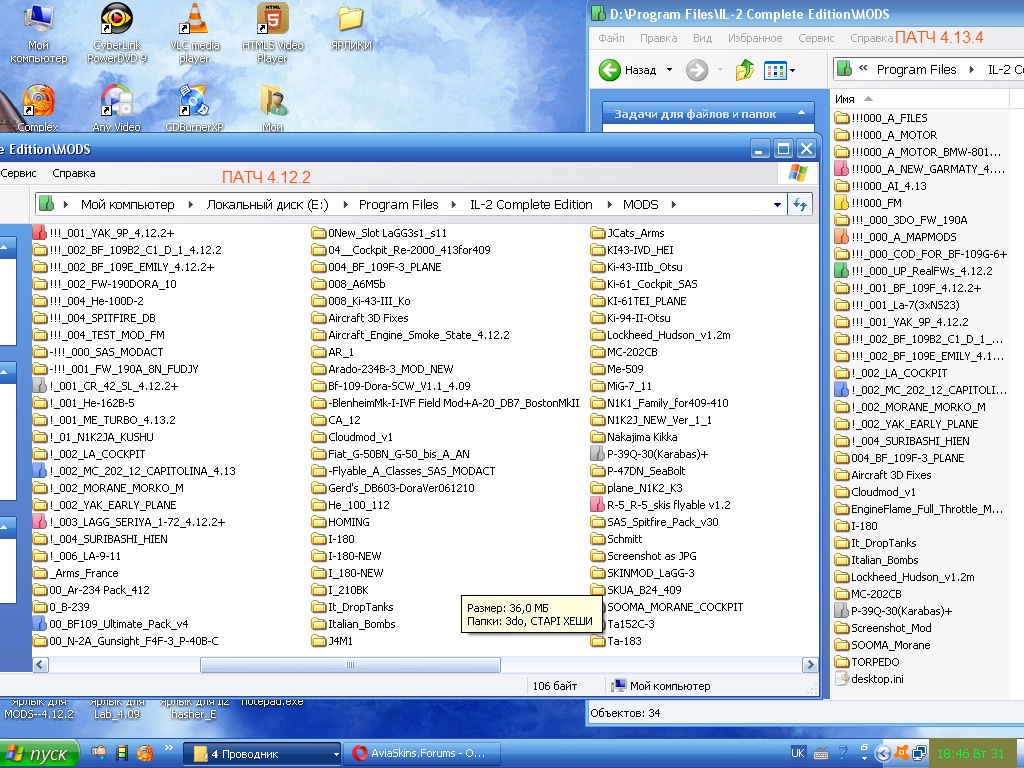The width and height of the screenshot is (1024, 768).
Task: Select green folder !!!_000_UP_RealFWs_4.12.2
Action: tap(914, 271)
